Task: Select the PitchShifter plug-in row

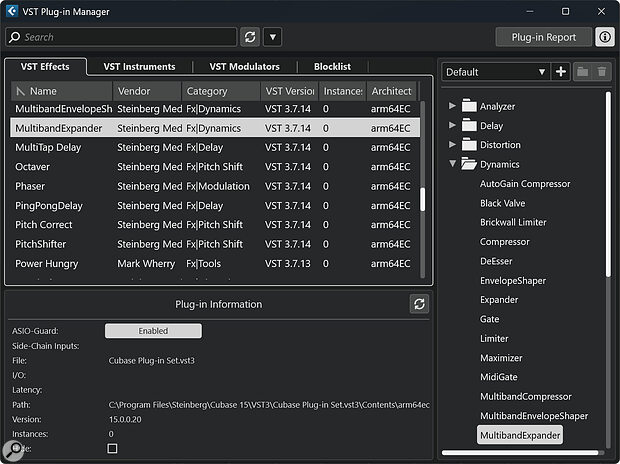Action: (x=215, y=244)
